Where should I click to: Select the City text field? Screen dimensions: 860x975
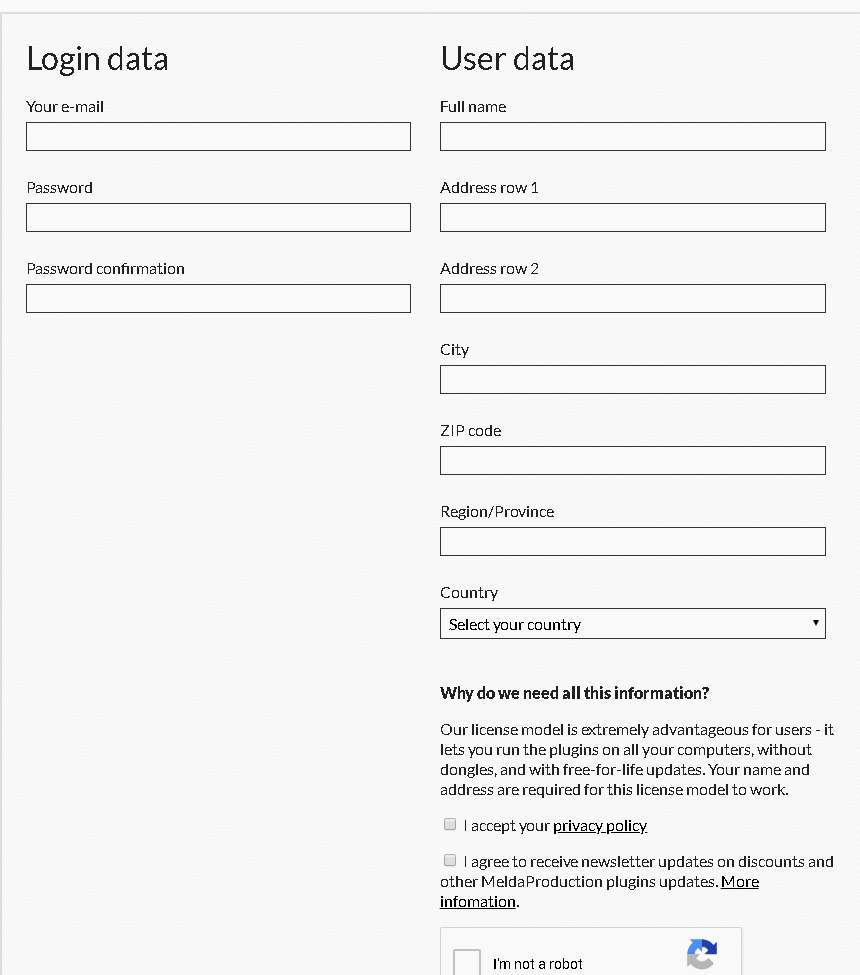(632, 380)
